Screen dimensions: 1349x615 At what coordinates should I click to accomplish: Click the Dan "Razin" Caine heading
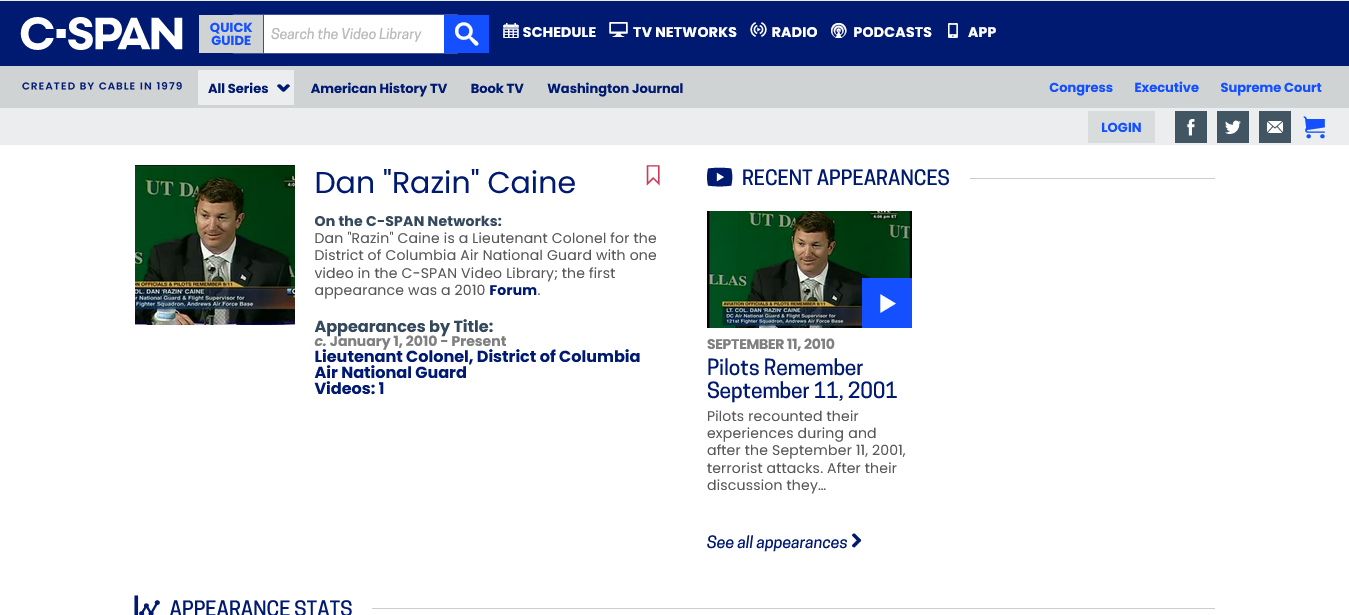pyautogui.click(x=445, y=183)
